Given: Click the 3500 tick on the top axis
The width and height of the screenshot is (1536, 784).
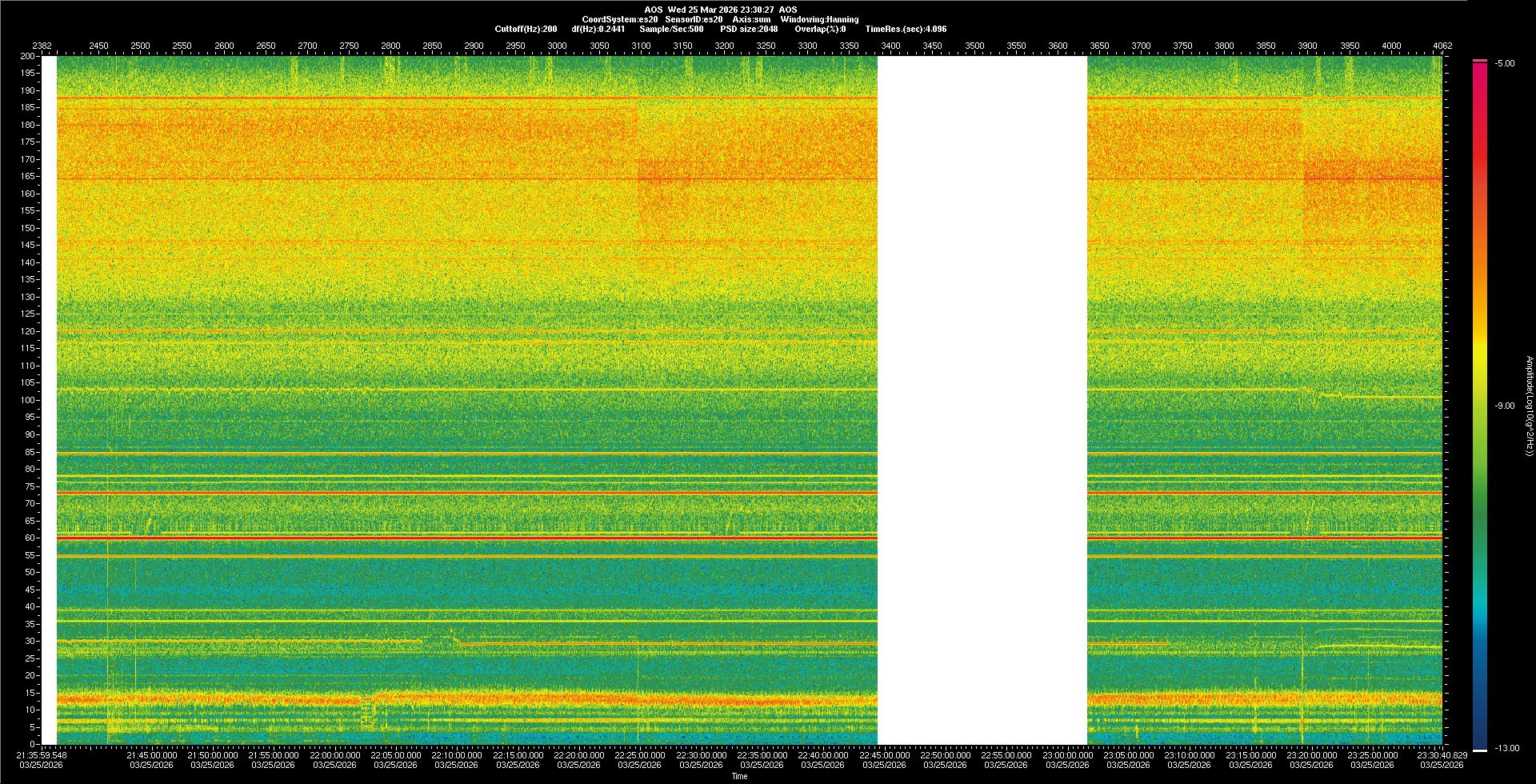Looking at the screenshot, I should click(x=974, y=46).
